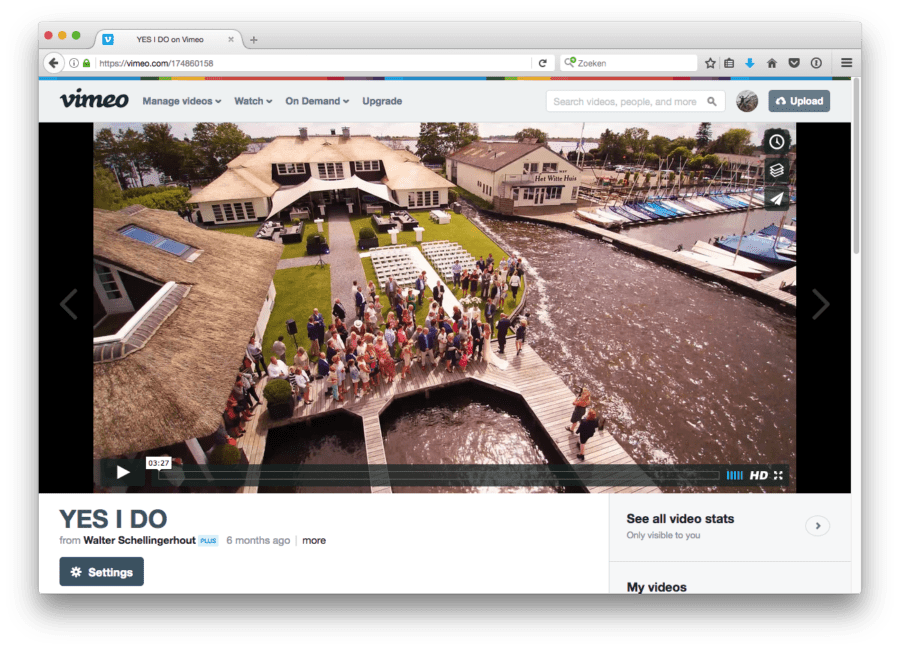
Task: Open See all video stats
Action: pyautogui.click(x=680, y=519)
